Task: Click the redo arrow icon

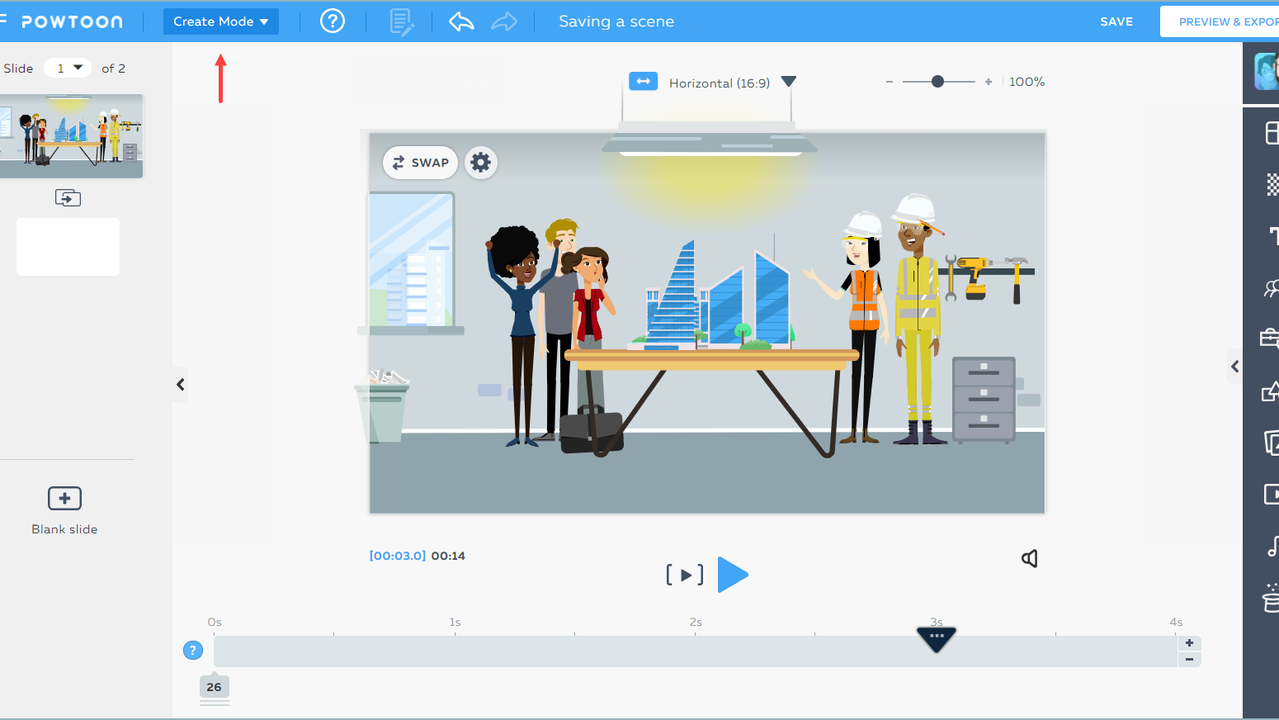Action: click(504, 21)
